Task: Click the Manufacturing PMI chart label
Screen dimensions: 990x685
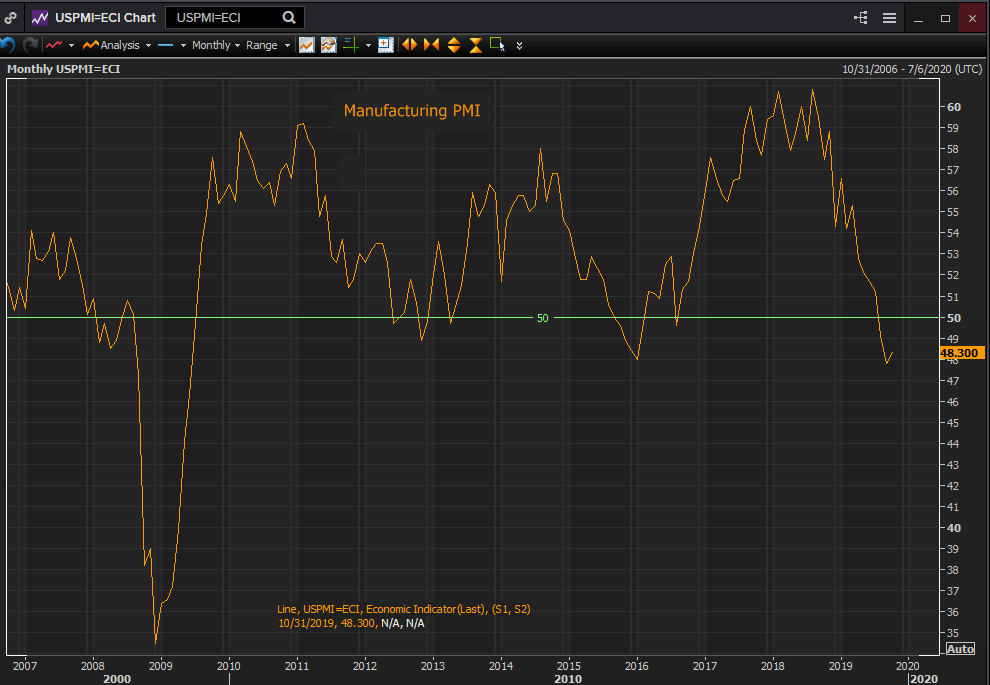Action: (x=412, y=111)
